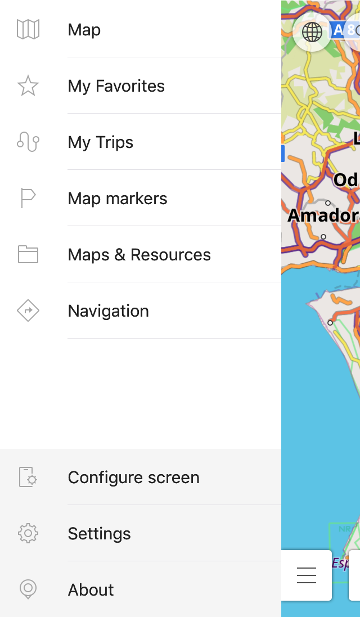Click the star icon for favorites
360x617 pixels.
(x=28, y=86)
